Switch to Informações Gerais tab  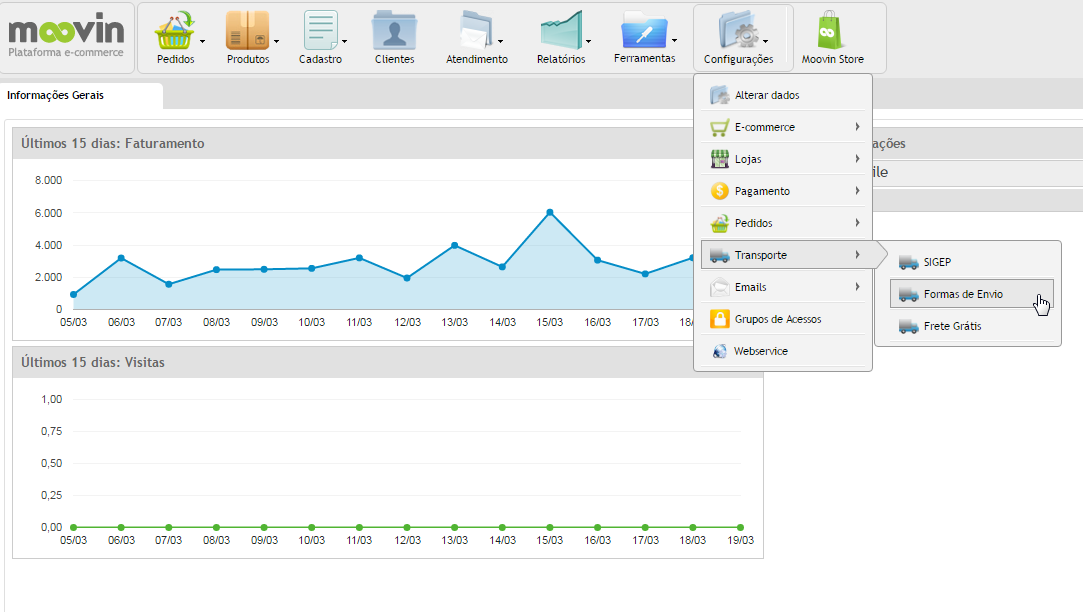click(55, 96)
